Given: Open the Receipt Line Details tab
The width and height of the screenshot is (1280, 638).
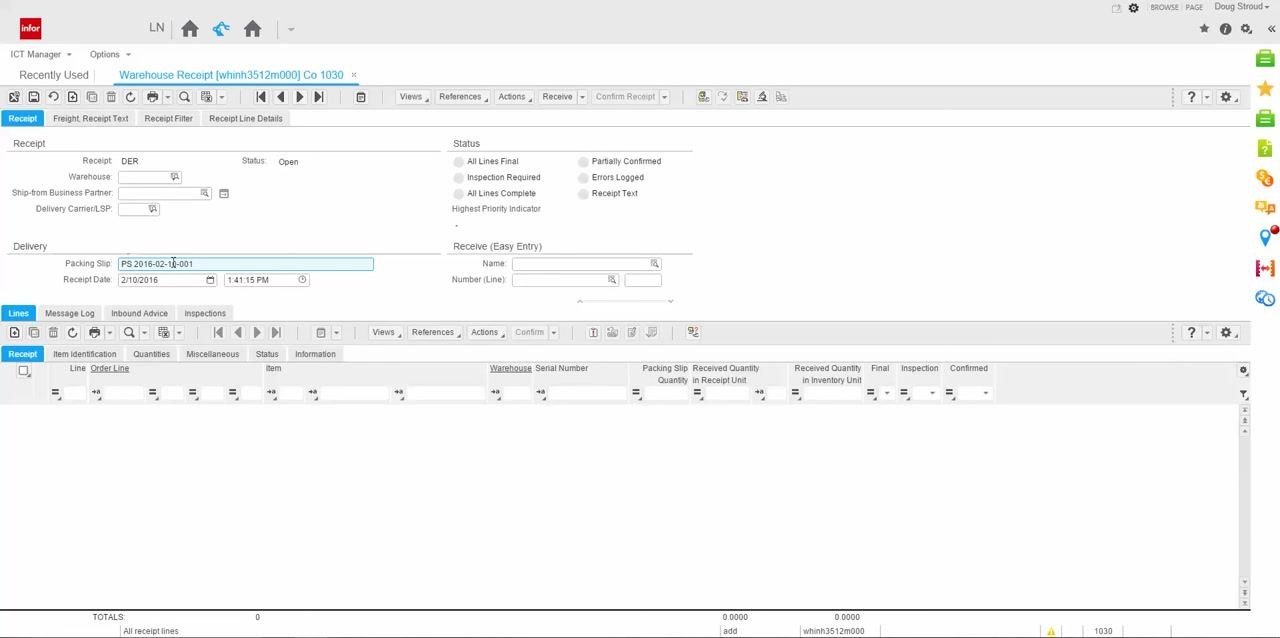Looking at the screenshot, I should point(245,118).
